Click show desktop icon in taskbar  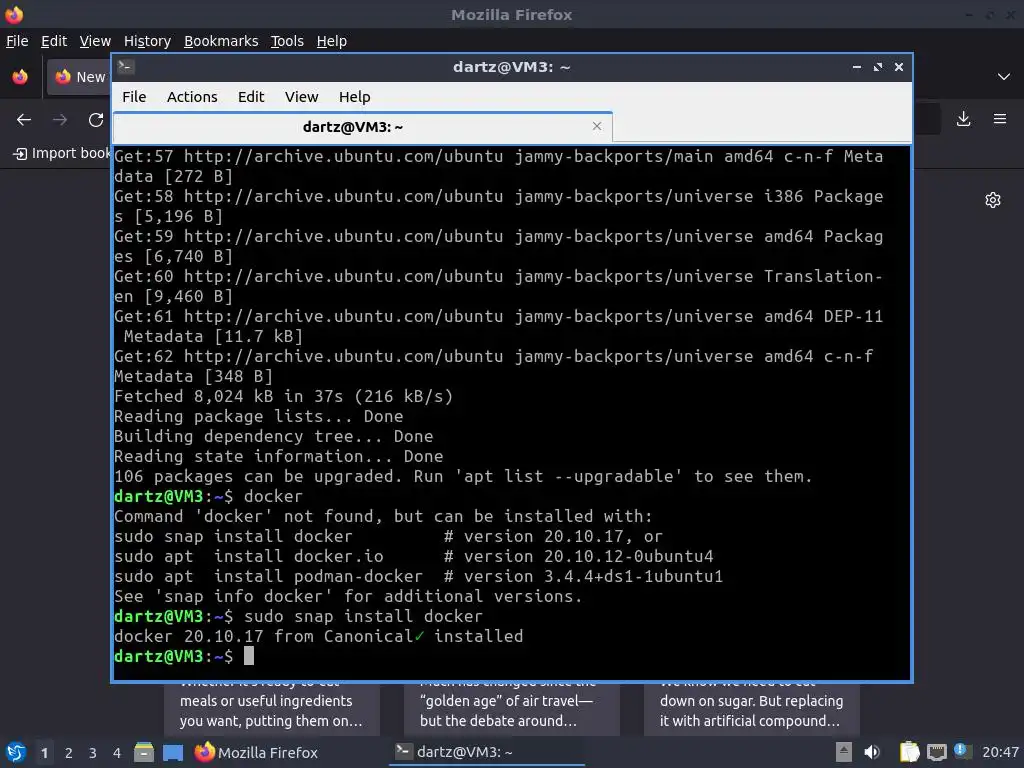coord(173,752)
